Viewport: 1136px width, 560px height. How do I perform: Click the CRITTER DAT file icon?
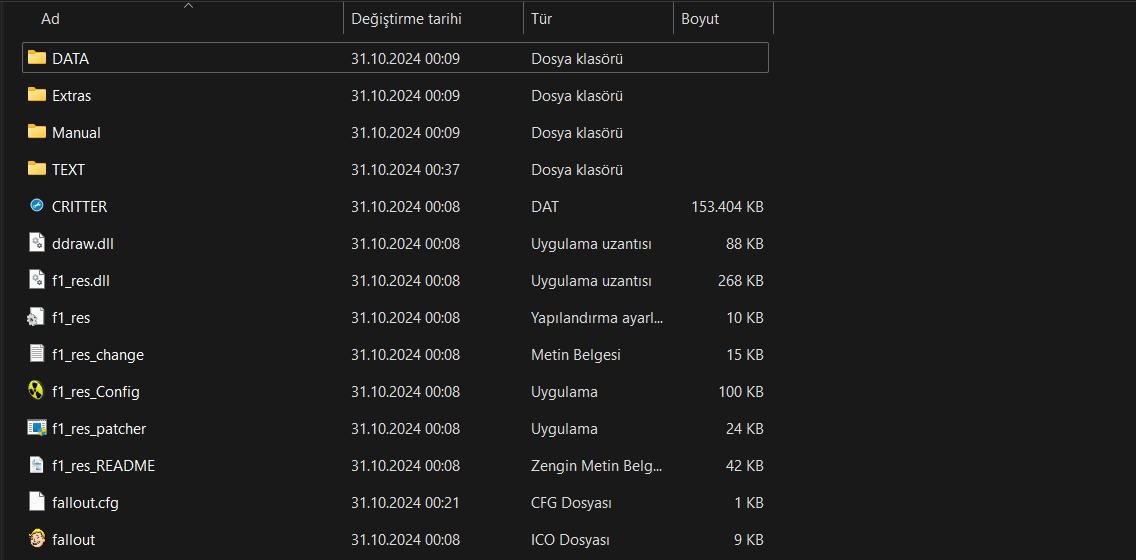(37, 206)
